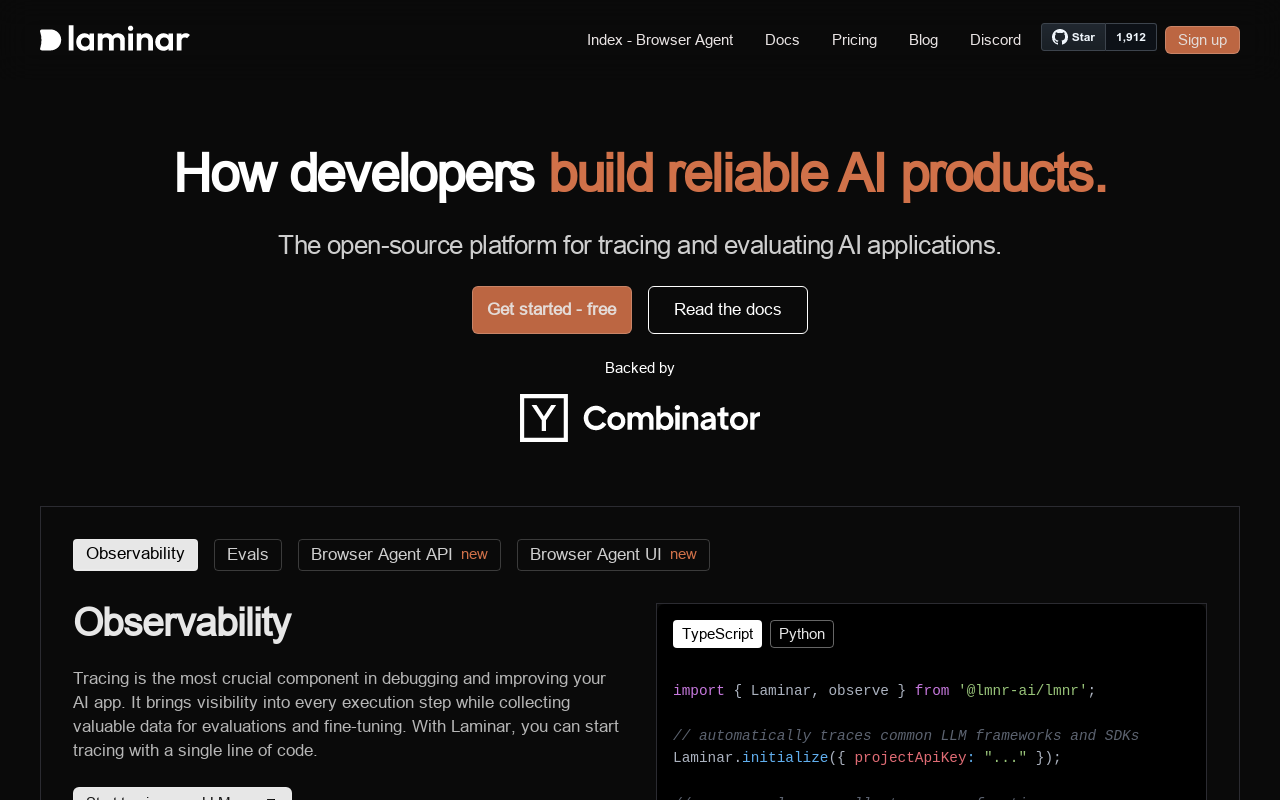The height and width of the screenshot is (800, 1280).
Task: Switch to Browser Agent UI tab
Action: pyautogui.click(x=613, y=555)
